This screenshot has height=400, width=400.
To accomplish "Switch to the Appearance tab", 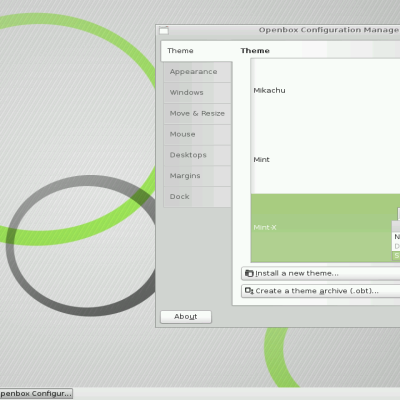I will point(197,72).
